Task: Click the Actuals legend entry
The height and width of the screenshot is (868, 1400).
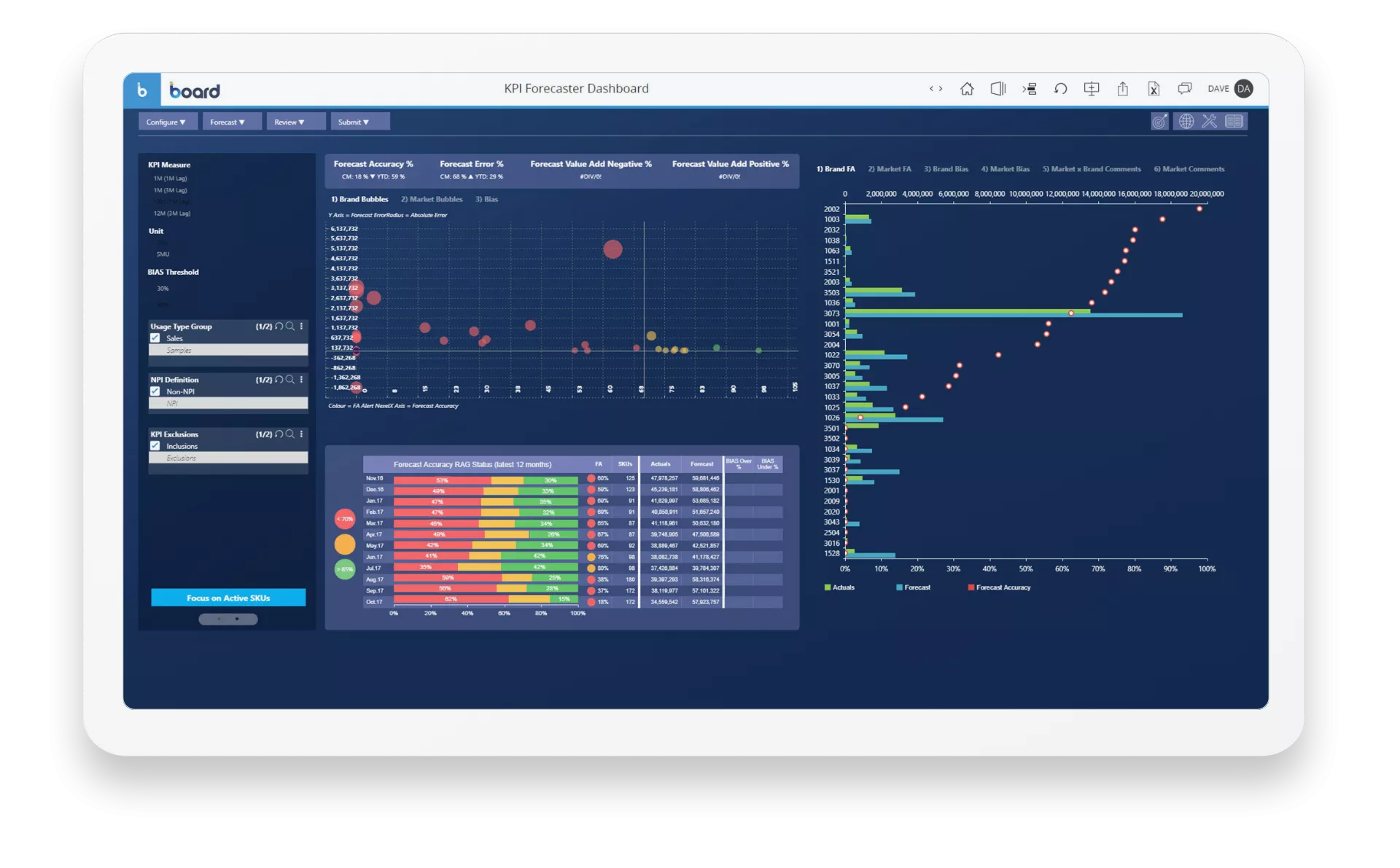Action: 839,587
